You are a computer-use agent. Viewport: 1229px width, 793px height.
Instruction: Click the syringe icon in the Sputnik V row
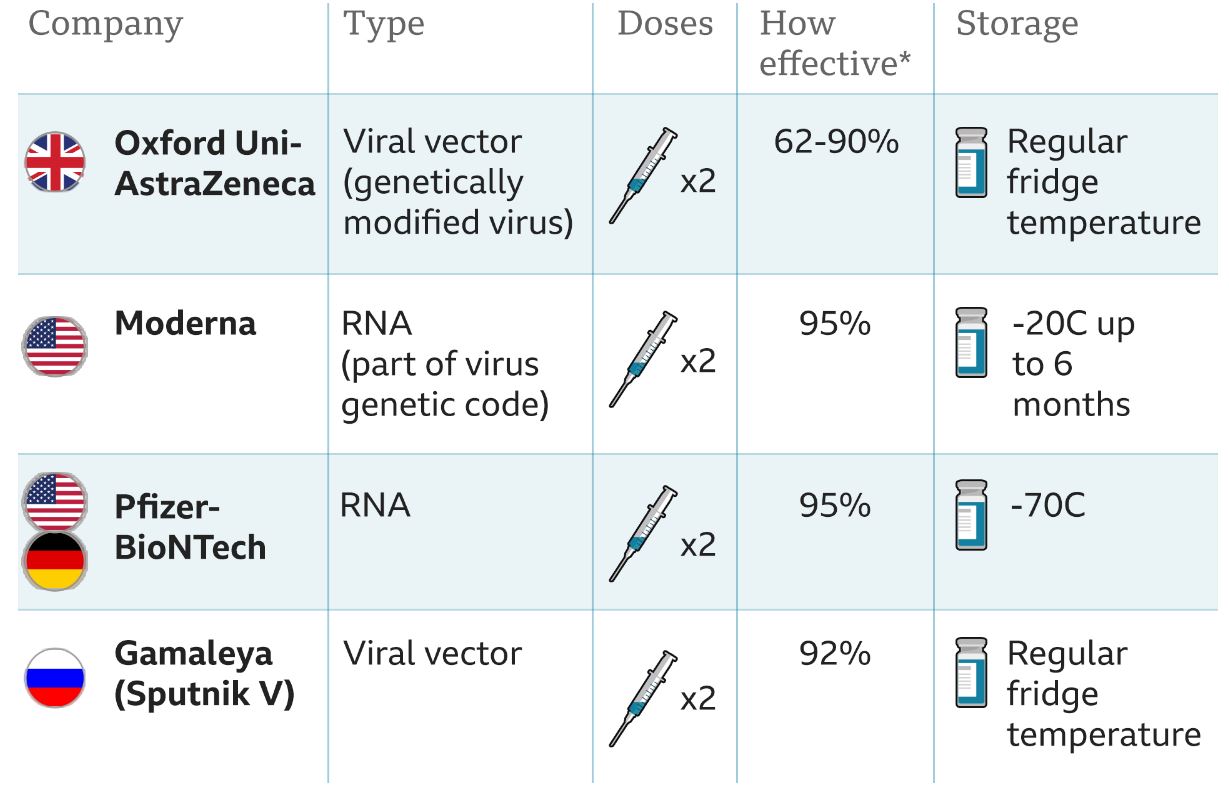[642, 698]
